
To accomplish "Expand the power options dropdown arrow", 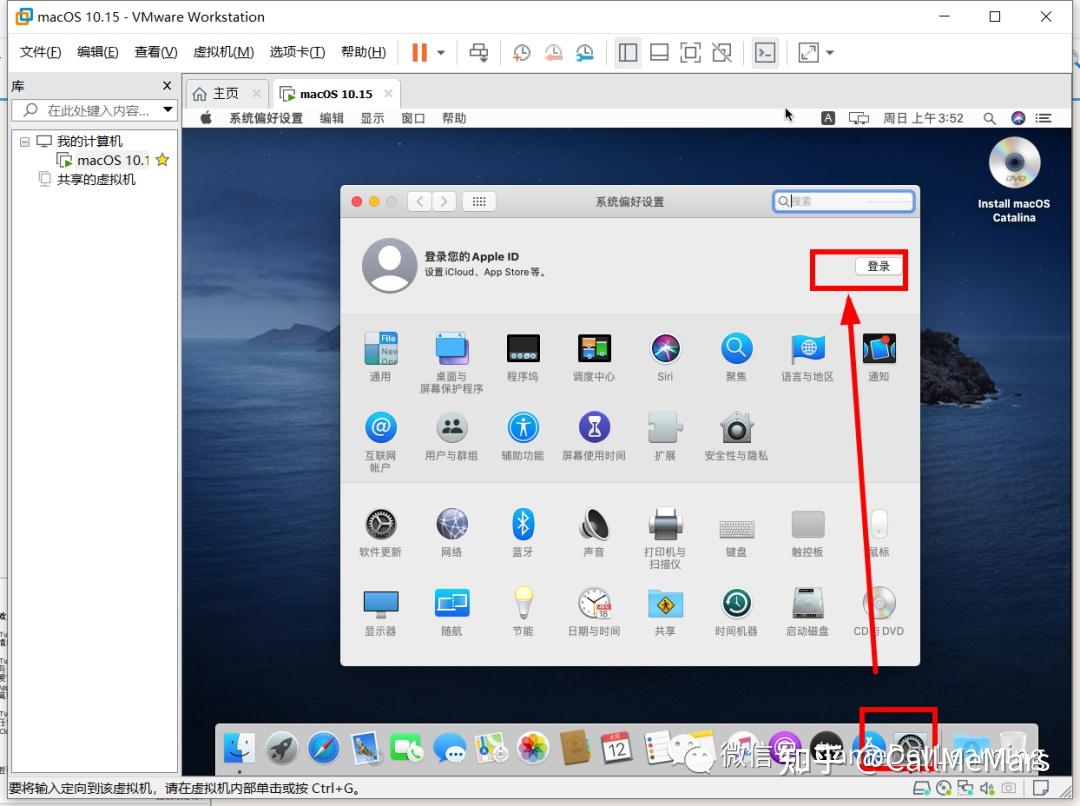I will pyautogui.click(x=441, y=52).
